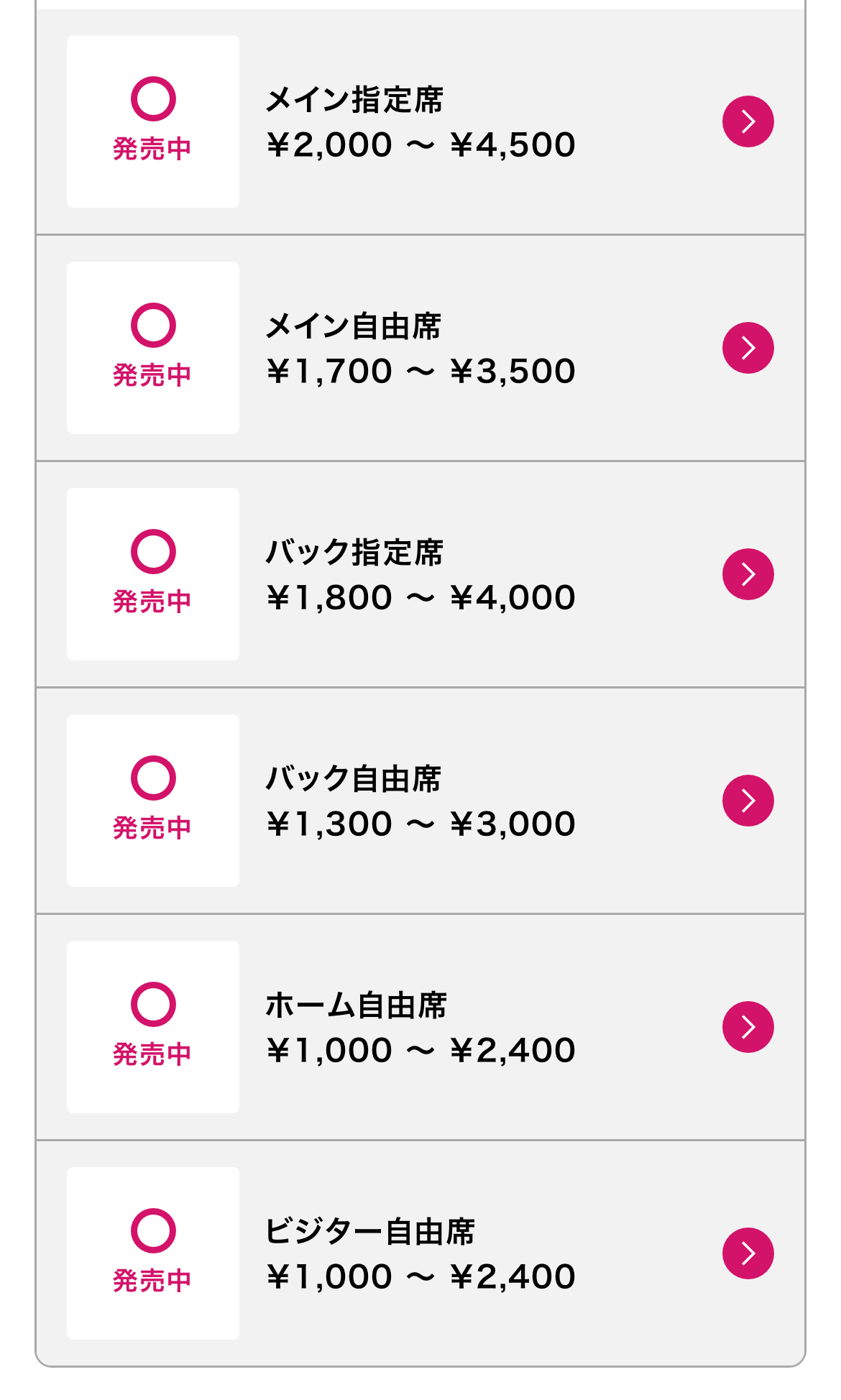Screen dimensions: 841x1400
Task: Select the メイン指定席 seat name
Action: tap(354, 99)
